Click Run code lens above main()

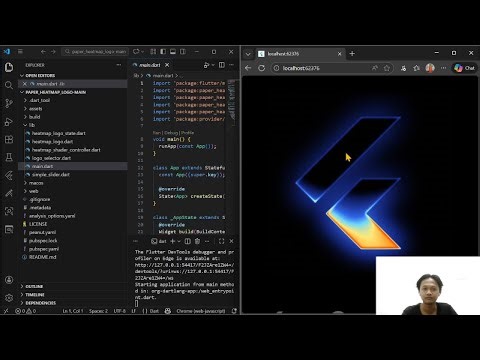[156, 133]
